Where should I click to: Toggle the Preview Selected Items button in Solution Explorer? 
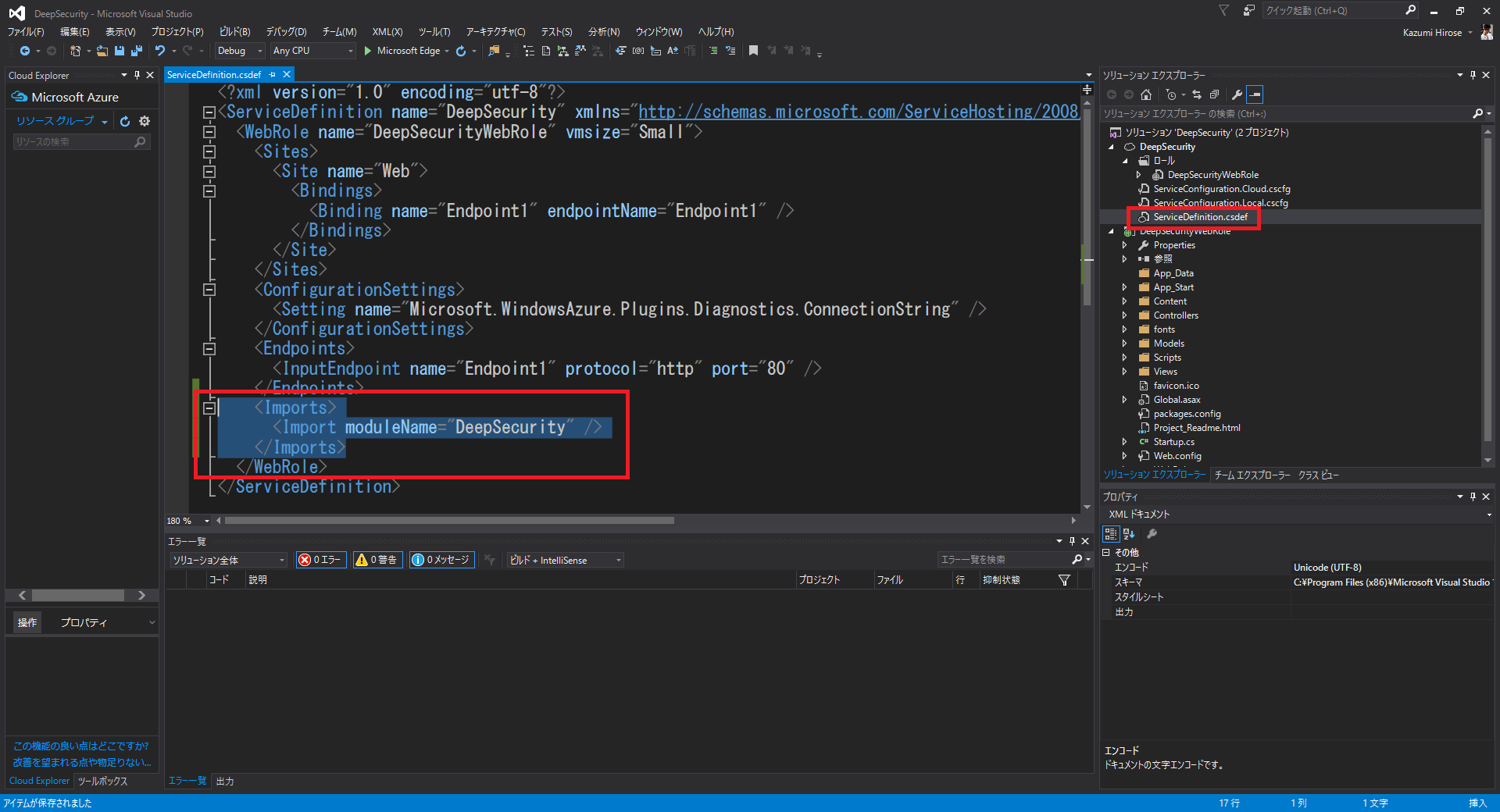[x=1255, y=94]
